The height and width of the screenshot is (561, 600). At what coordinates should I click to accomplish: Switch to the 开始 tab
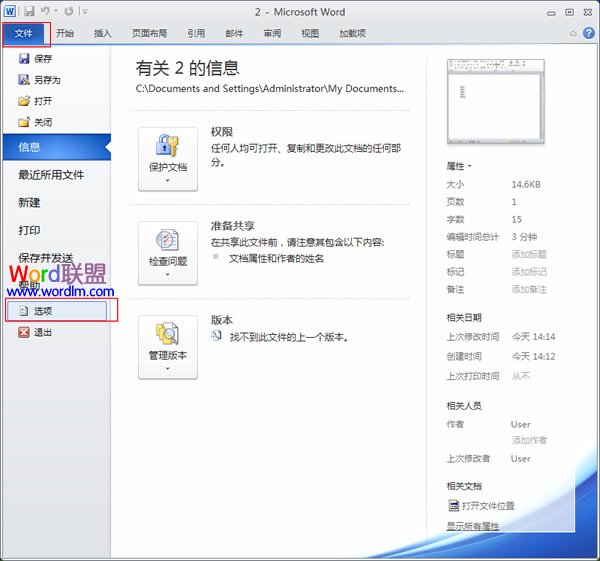[65, 34]
